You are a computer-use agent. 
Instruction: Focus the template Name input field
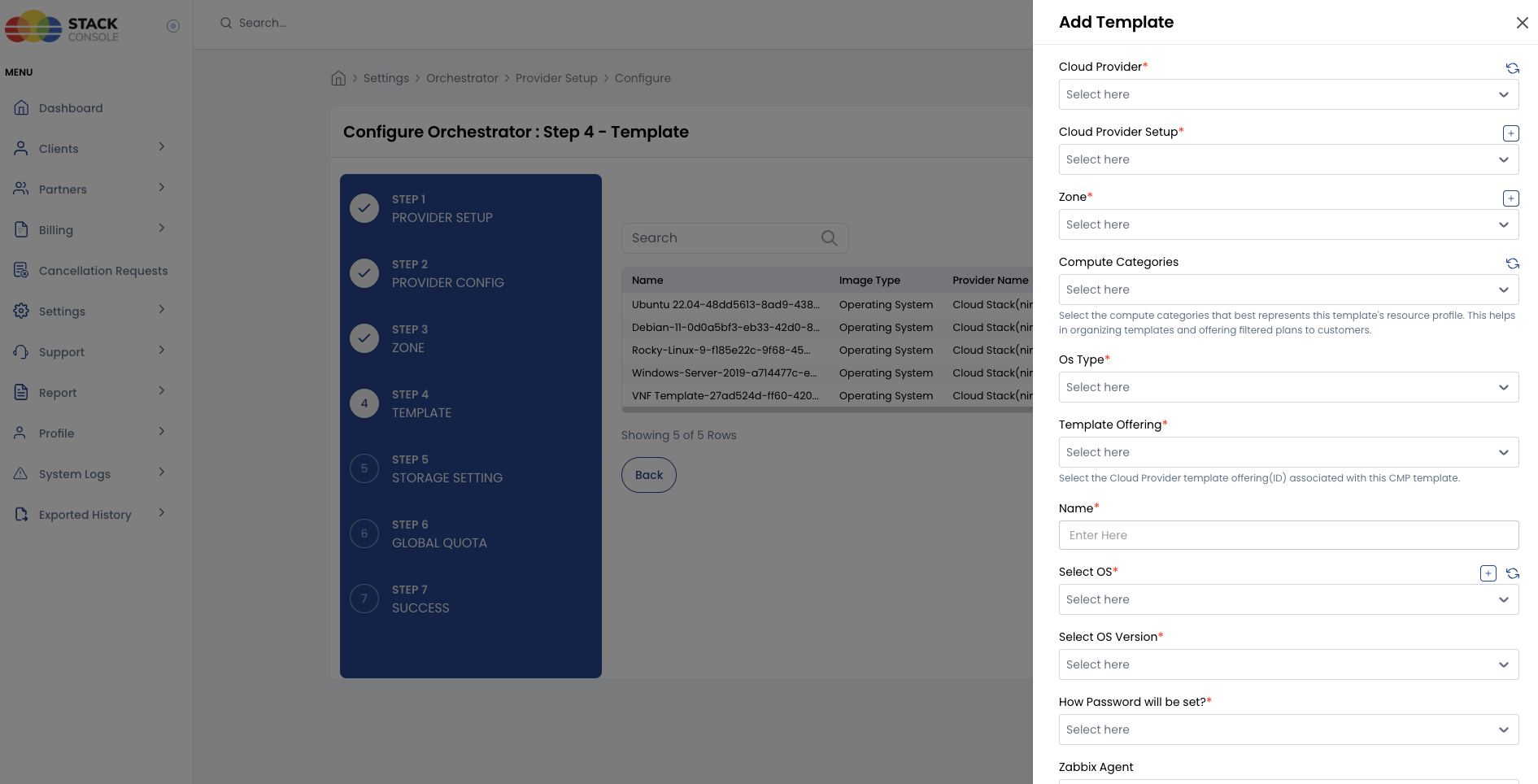1288,535
